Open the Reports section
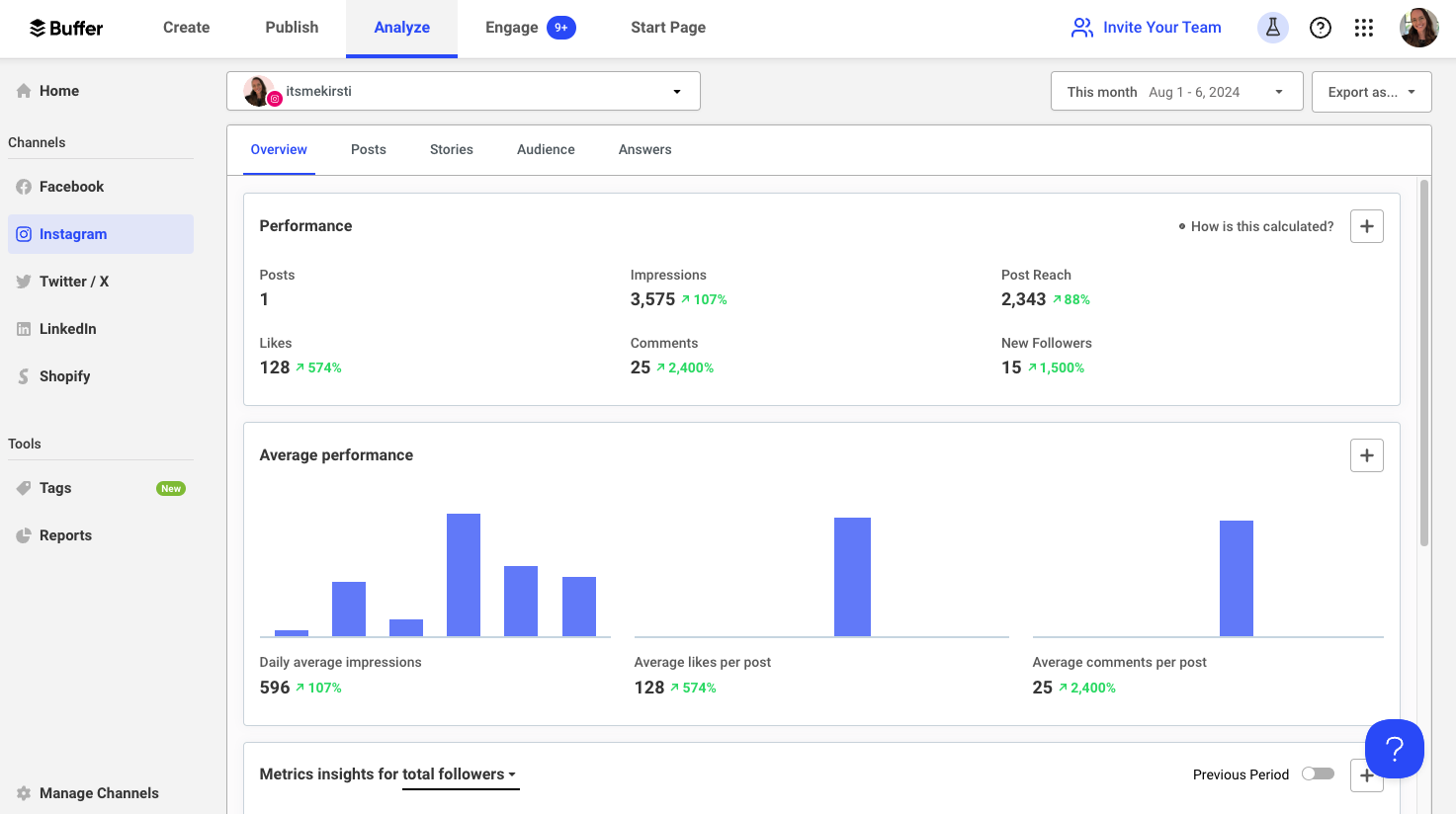Viewport: 1456px width, 814px height. [65, 534]
